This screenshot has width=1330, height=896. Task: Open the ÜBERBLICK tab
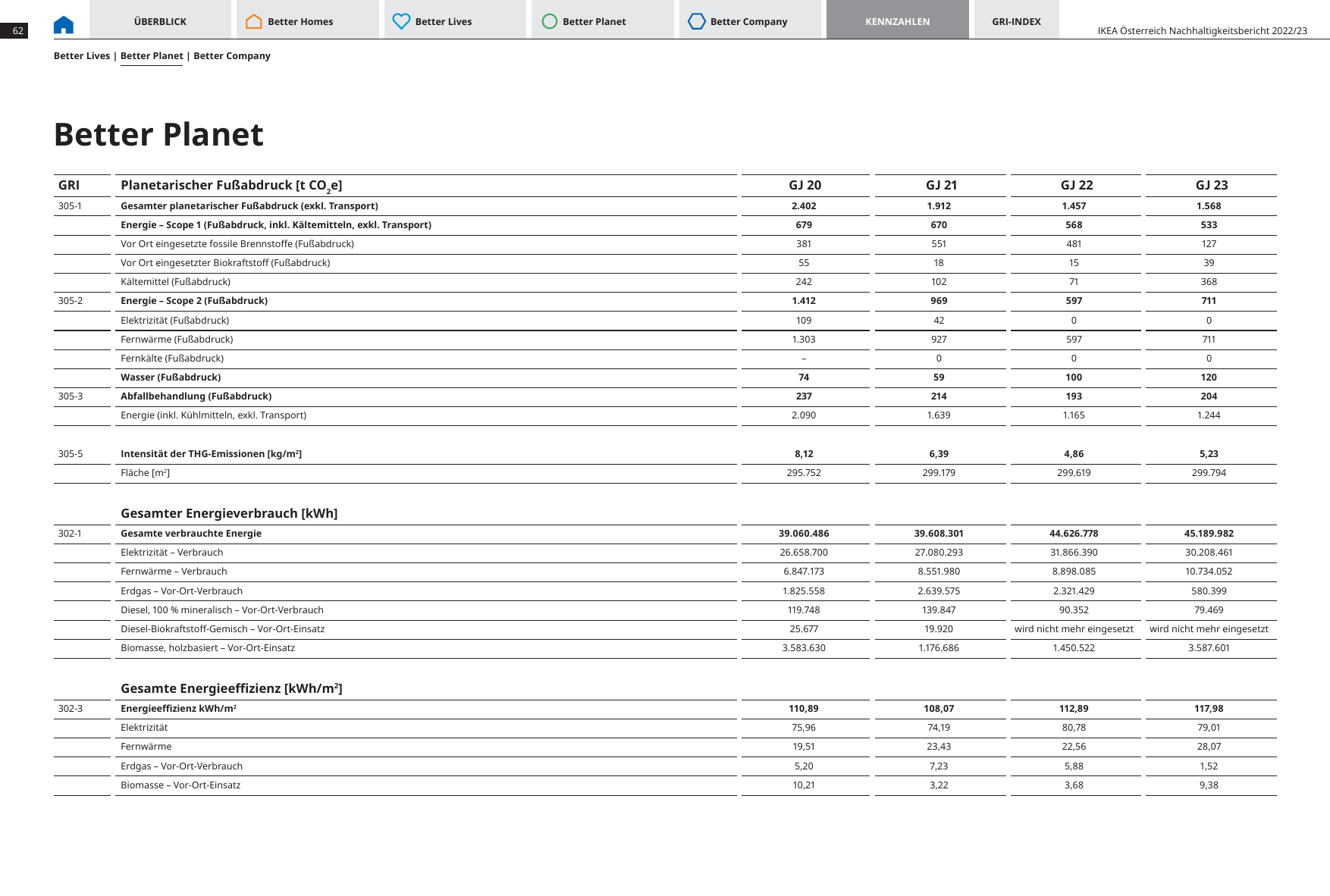tap(160, 21)
